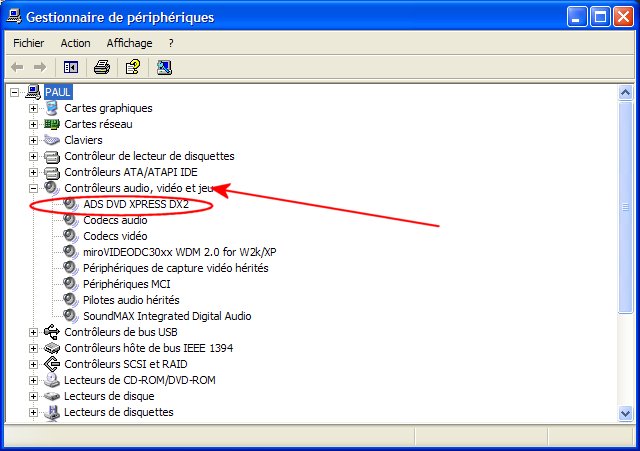Click the CD-ROM/DVD-ROM drive icon
The width and height of the screenshot is (640, 451).
click(52, 380)
